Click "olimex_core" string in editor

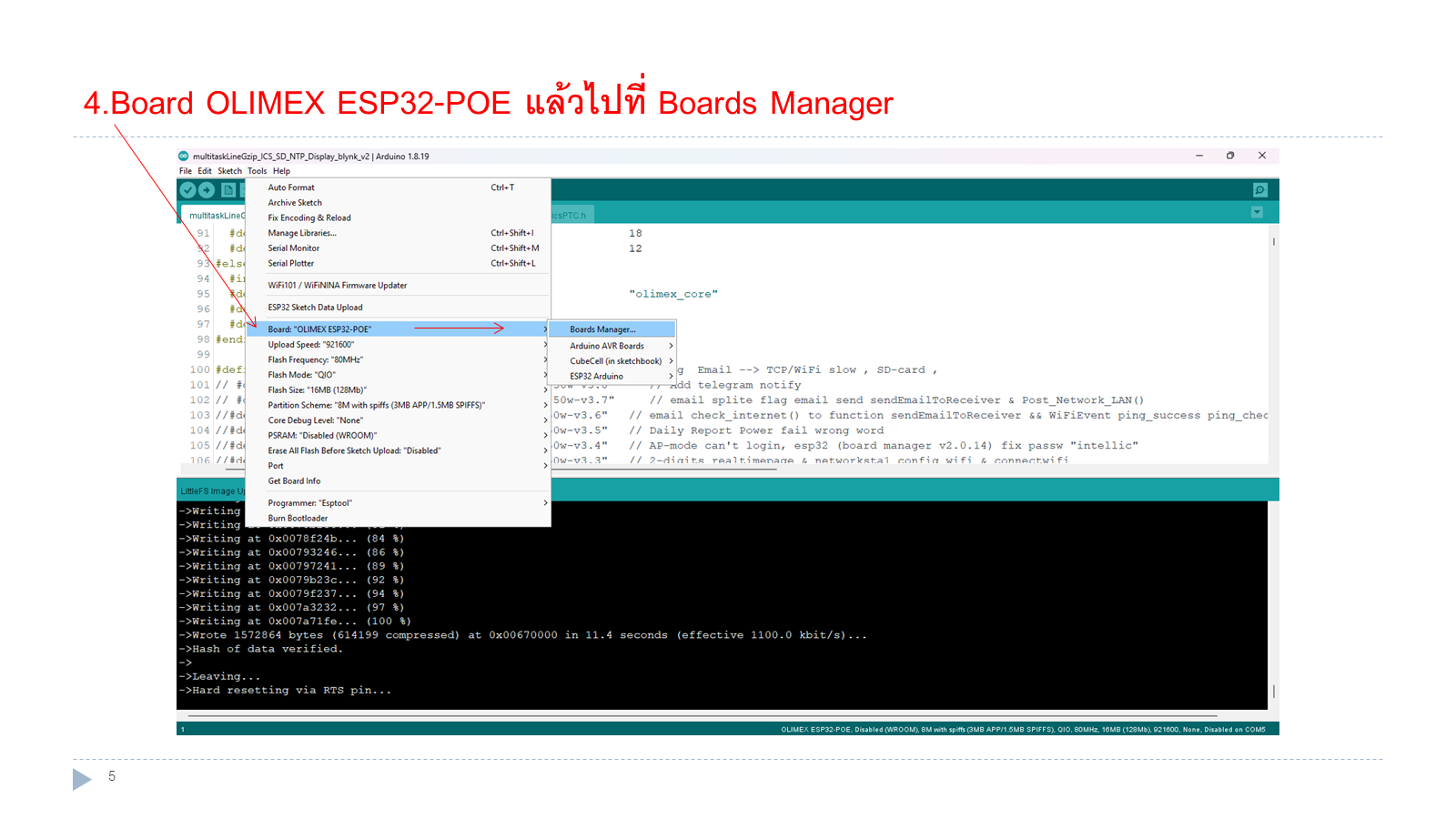click(673, 294)
